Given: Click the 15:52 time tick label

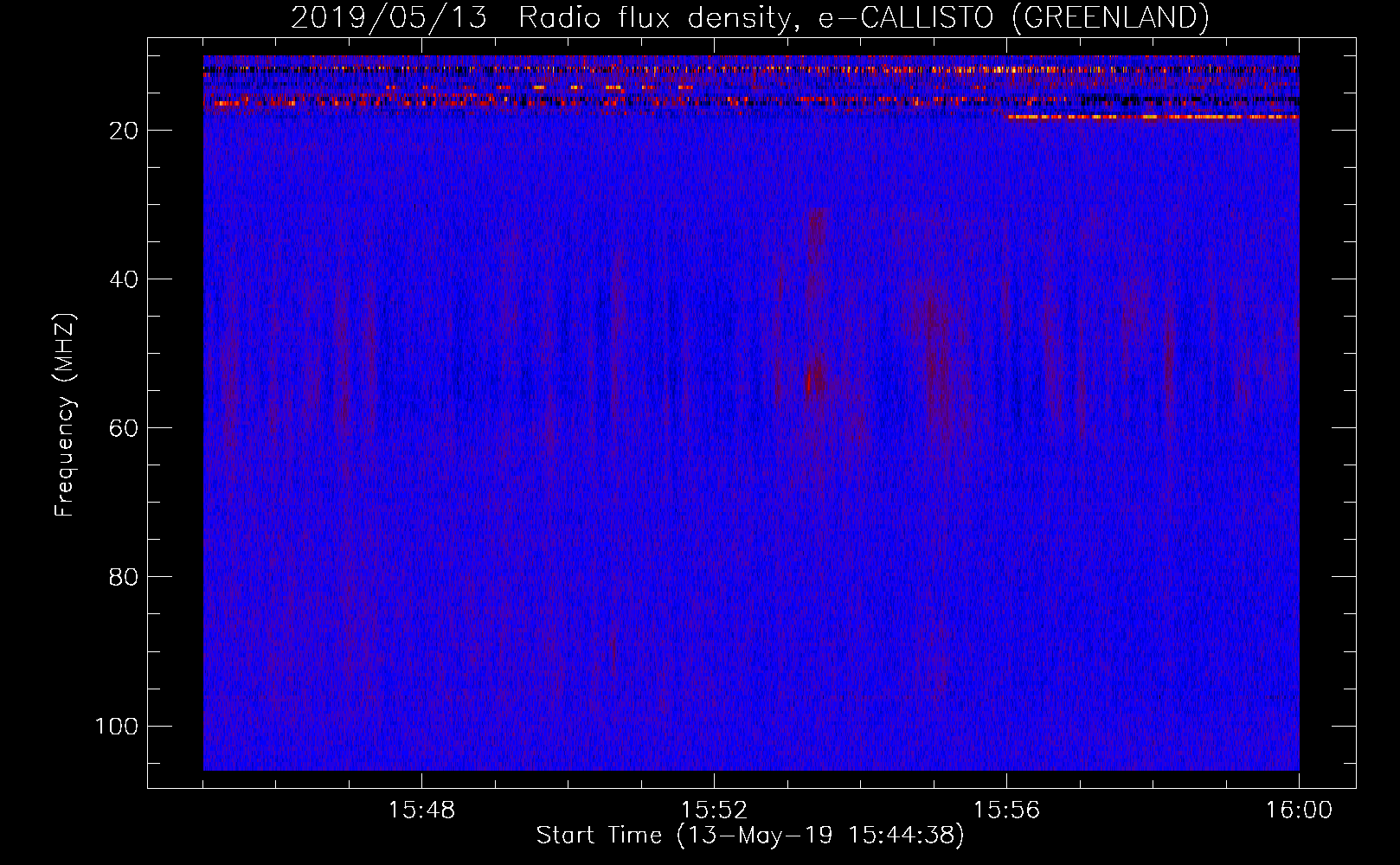Looking at the screenshot, I should click(714, 811).
